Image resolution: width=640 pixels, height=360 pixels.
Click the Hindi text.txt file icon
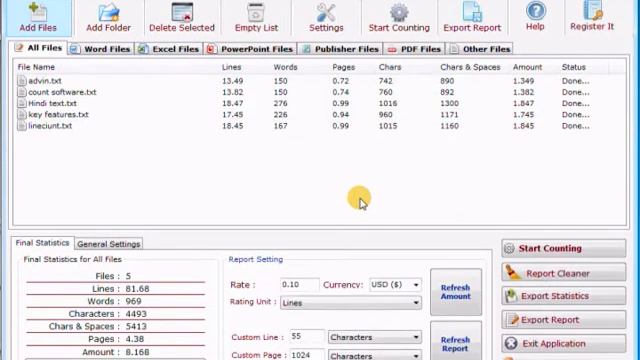(x=22, y=103)
